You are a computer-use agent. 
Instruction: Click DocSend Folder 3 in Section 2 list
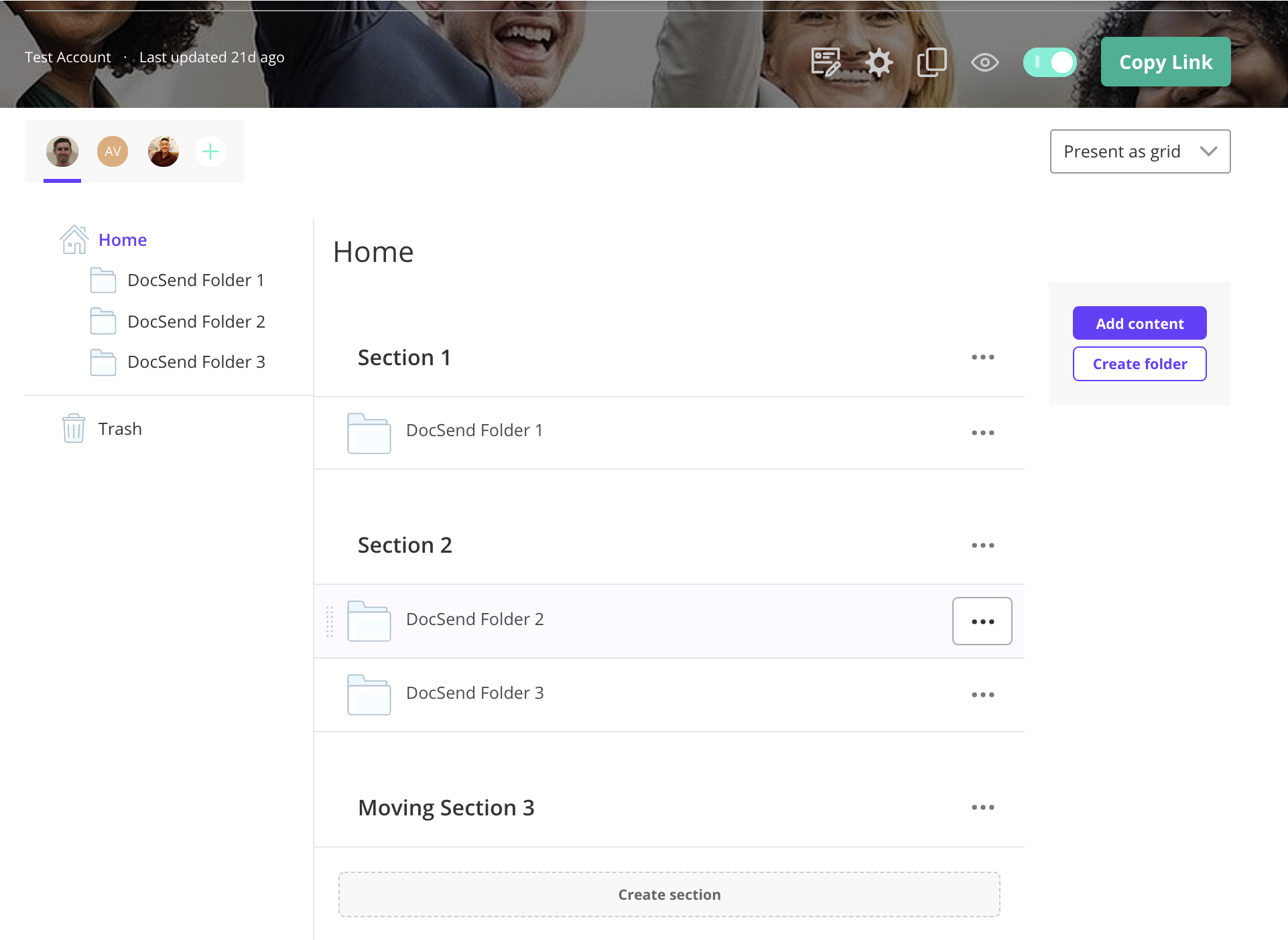475,693
